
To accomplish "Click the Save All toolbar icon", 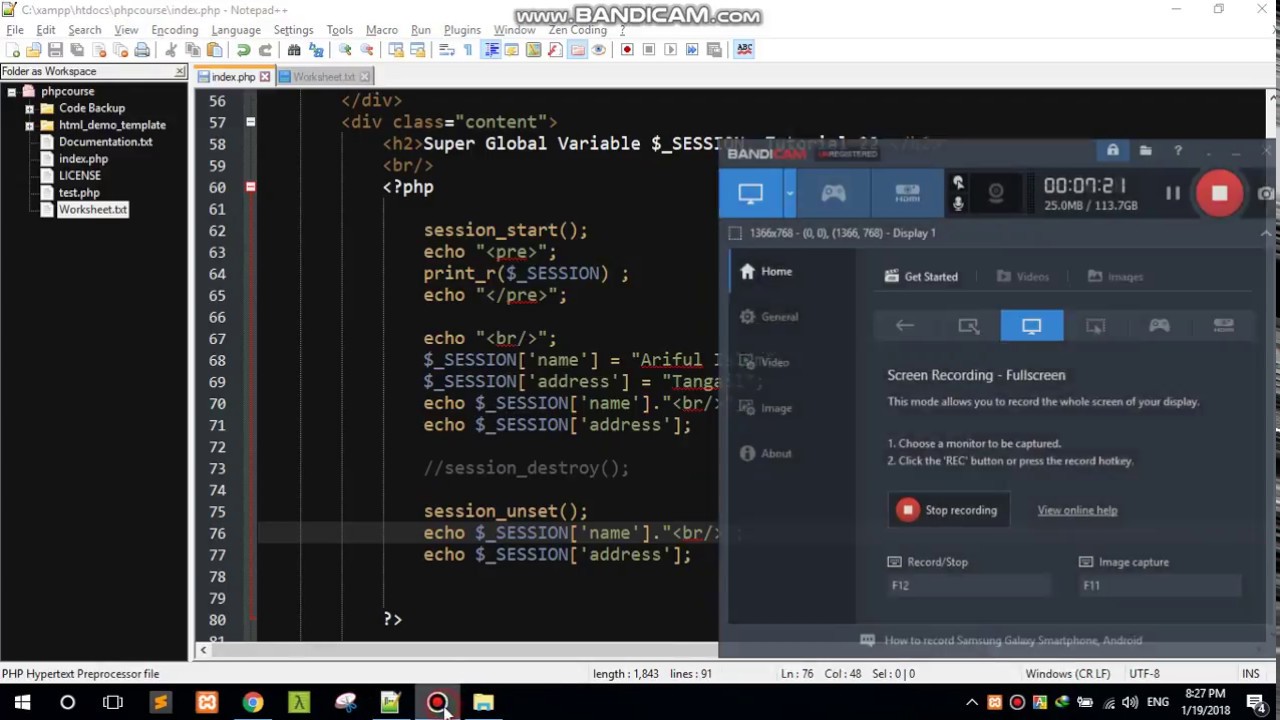I will 77,50.
